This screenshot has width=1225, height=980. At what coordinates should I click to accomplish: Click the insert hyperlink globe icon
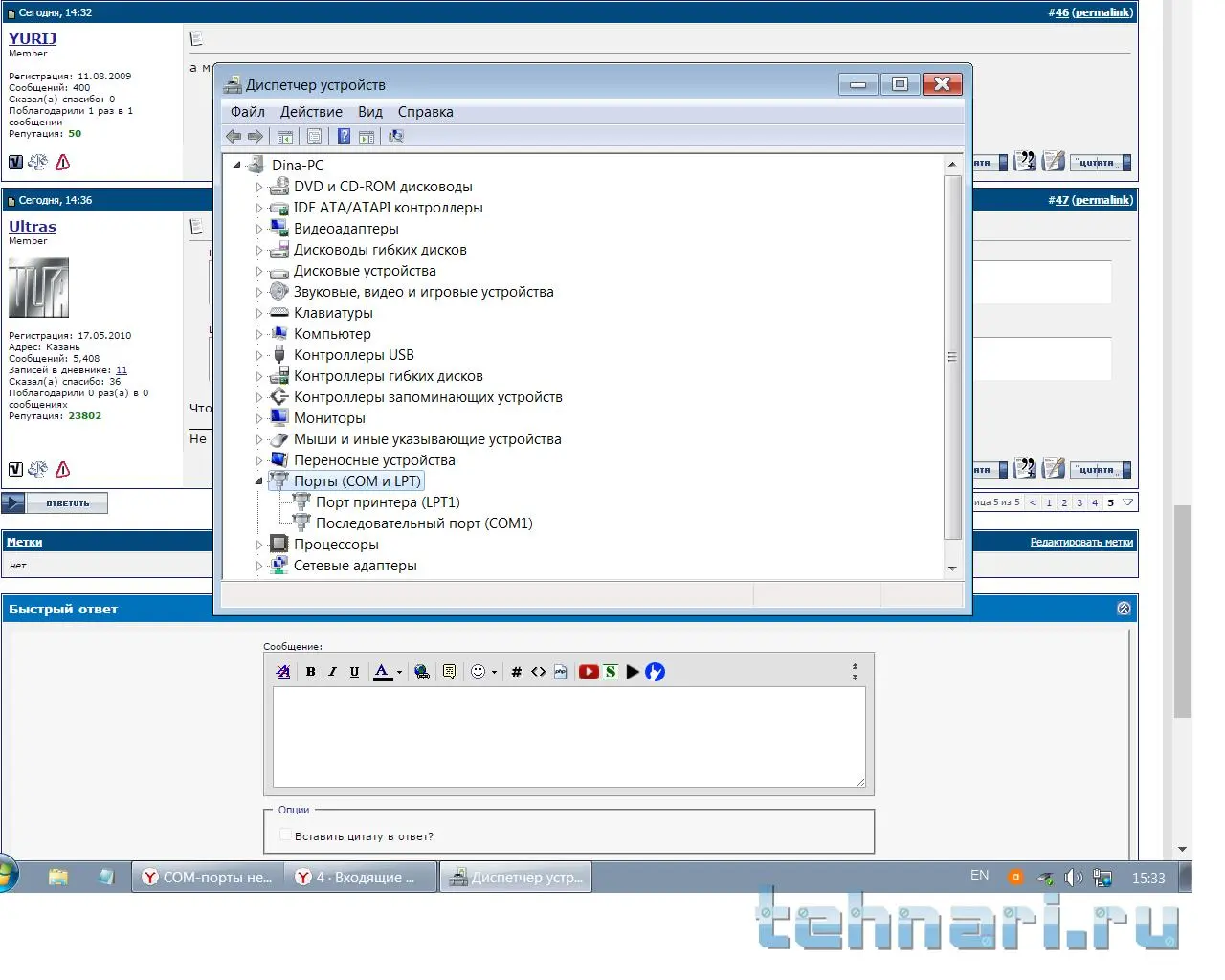click(422, 672)
